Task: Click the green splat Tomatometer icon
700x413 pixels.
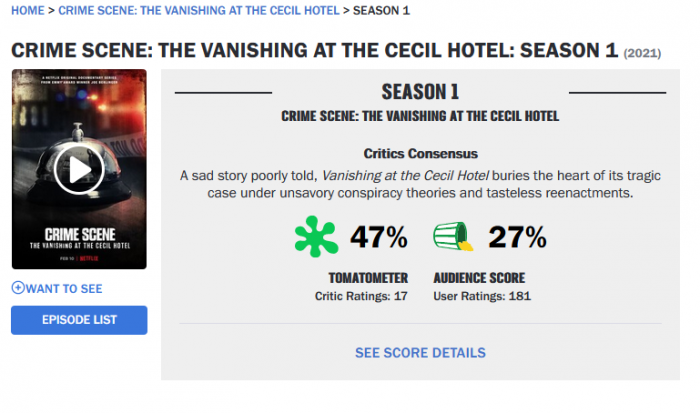Action: 317,237
